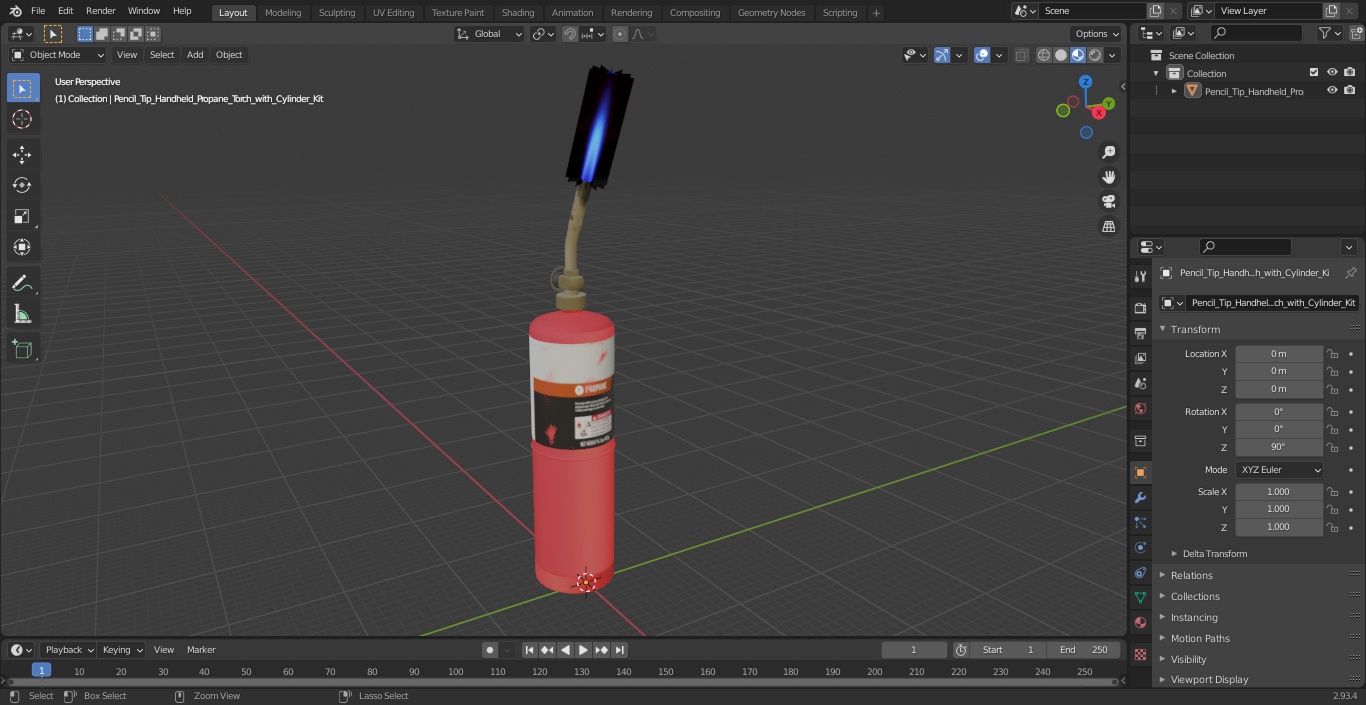Open the File menu

[38, 11]
